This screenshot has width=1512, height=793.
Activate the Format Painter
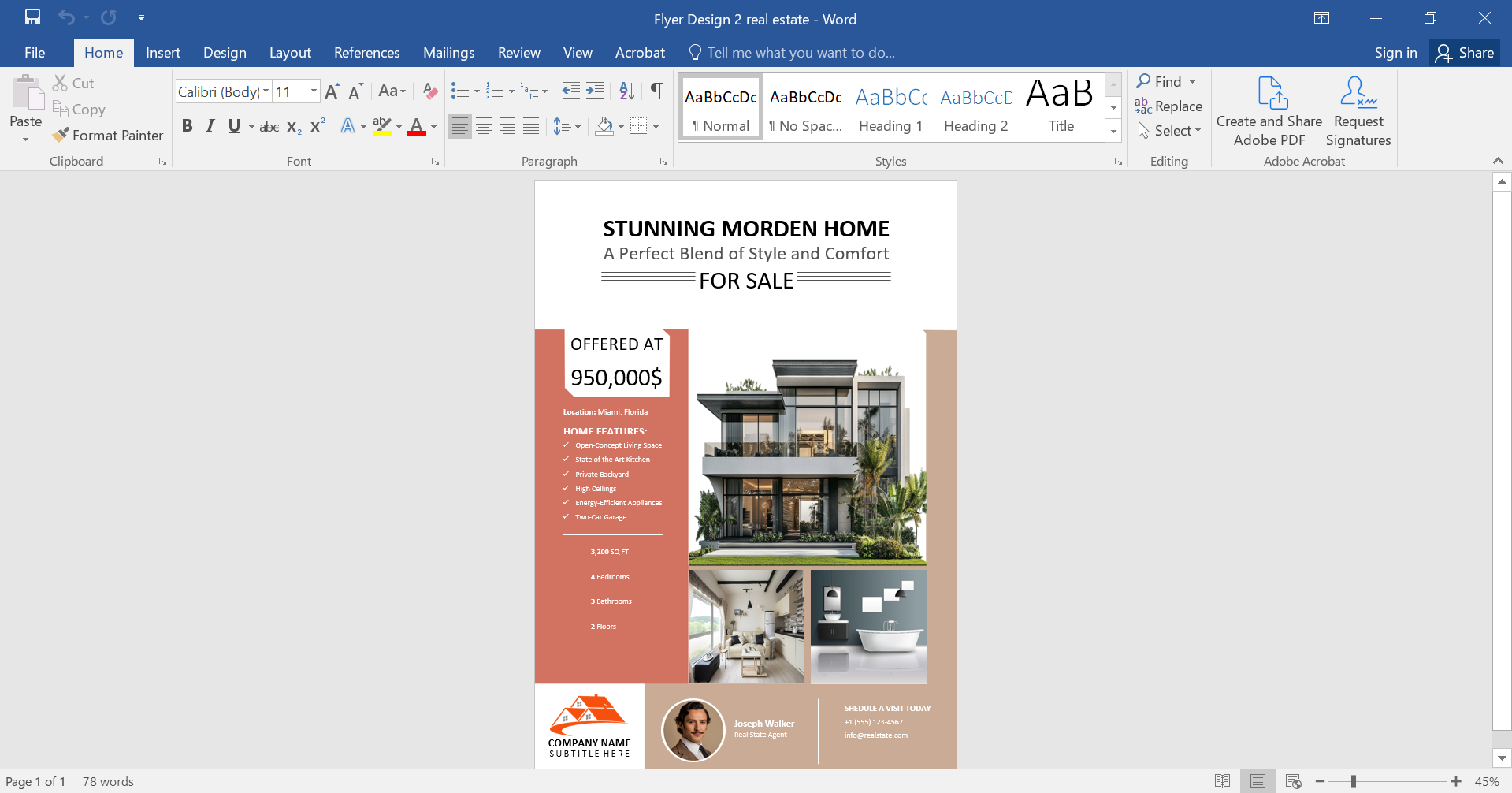(108, 135)
